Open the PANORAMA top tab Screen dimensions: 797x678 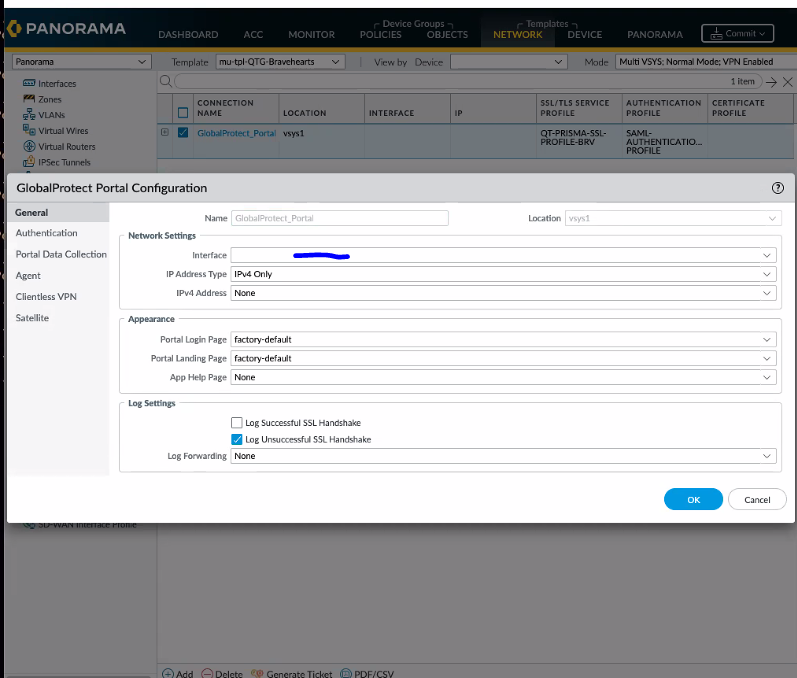coord(655,35)
